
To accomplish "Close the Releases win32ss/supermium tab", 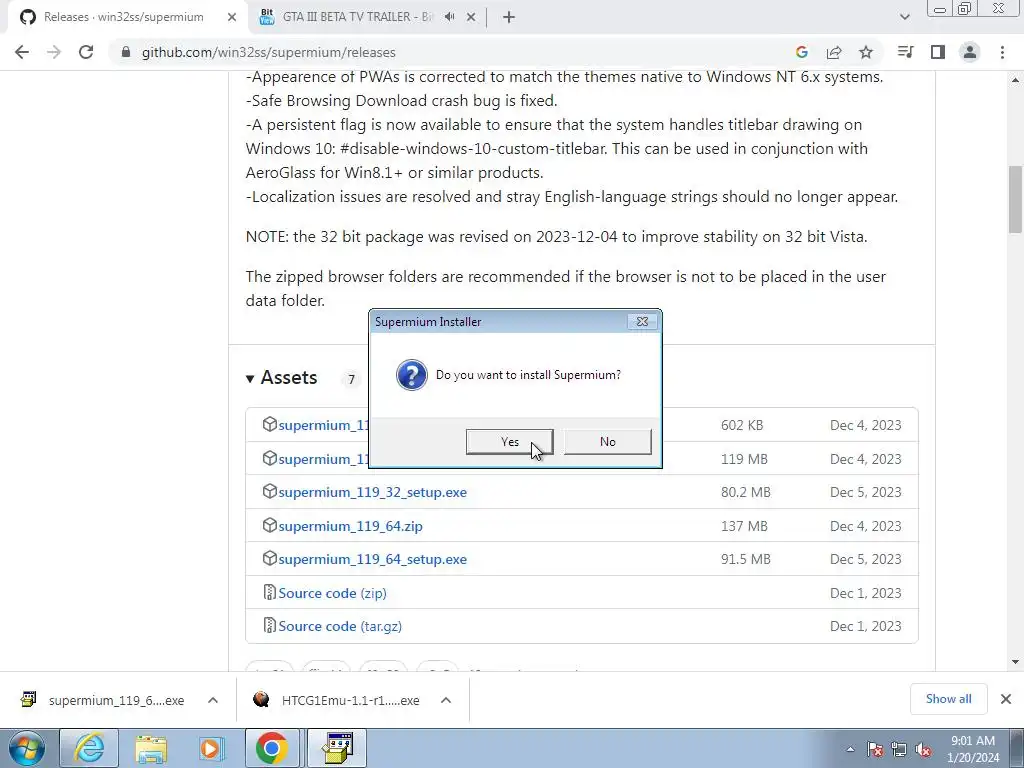I will 232,17.
